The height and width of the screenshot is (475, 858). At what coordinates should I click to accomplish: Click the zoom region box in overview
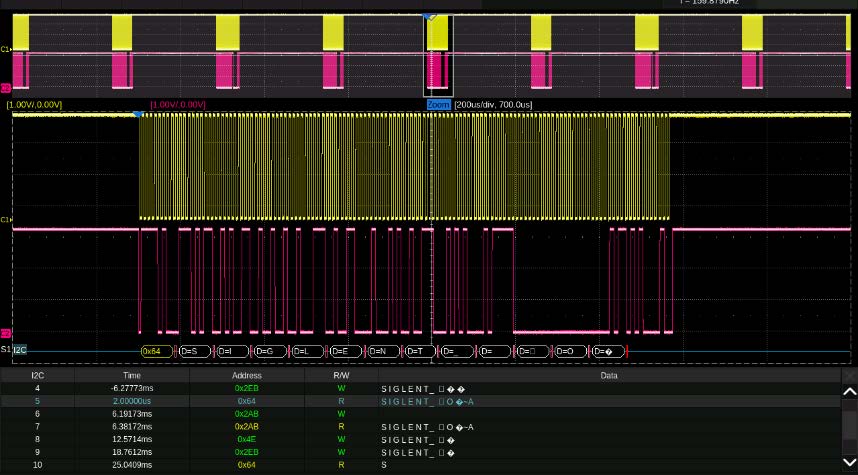(x=438, y=56)
